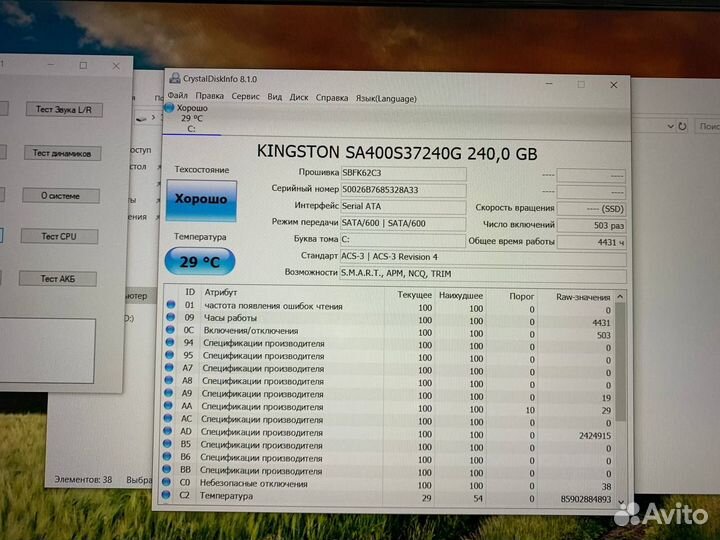Start the Тест CPU button
720x540 pixels.
(59, 236)
